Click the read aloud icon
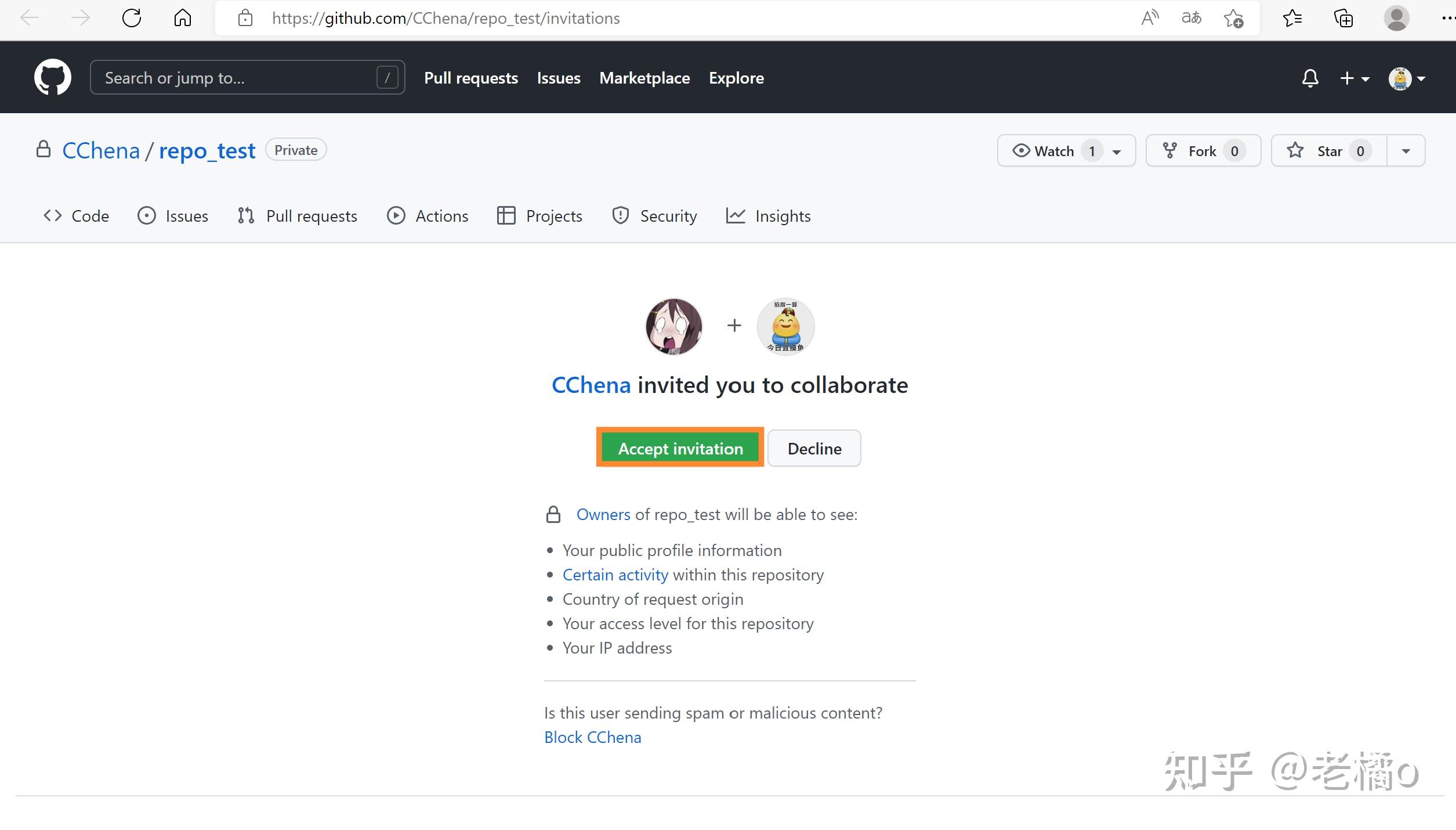Viewport: 1456px width, 830px height. [1149, 18]
